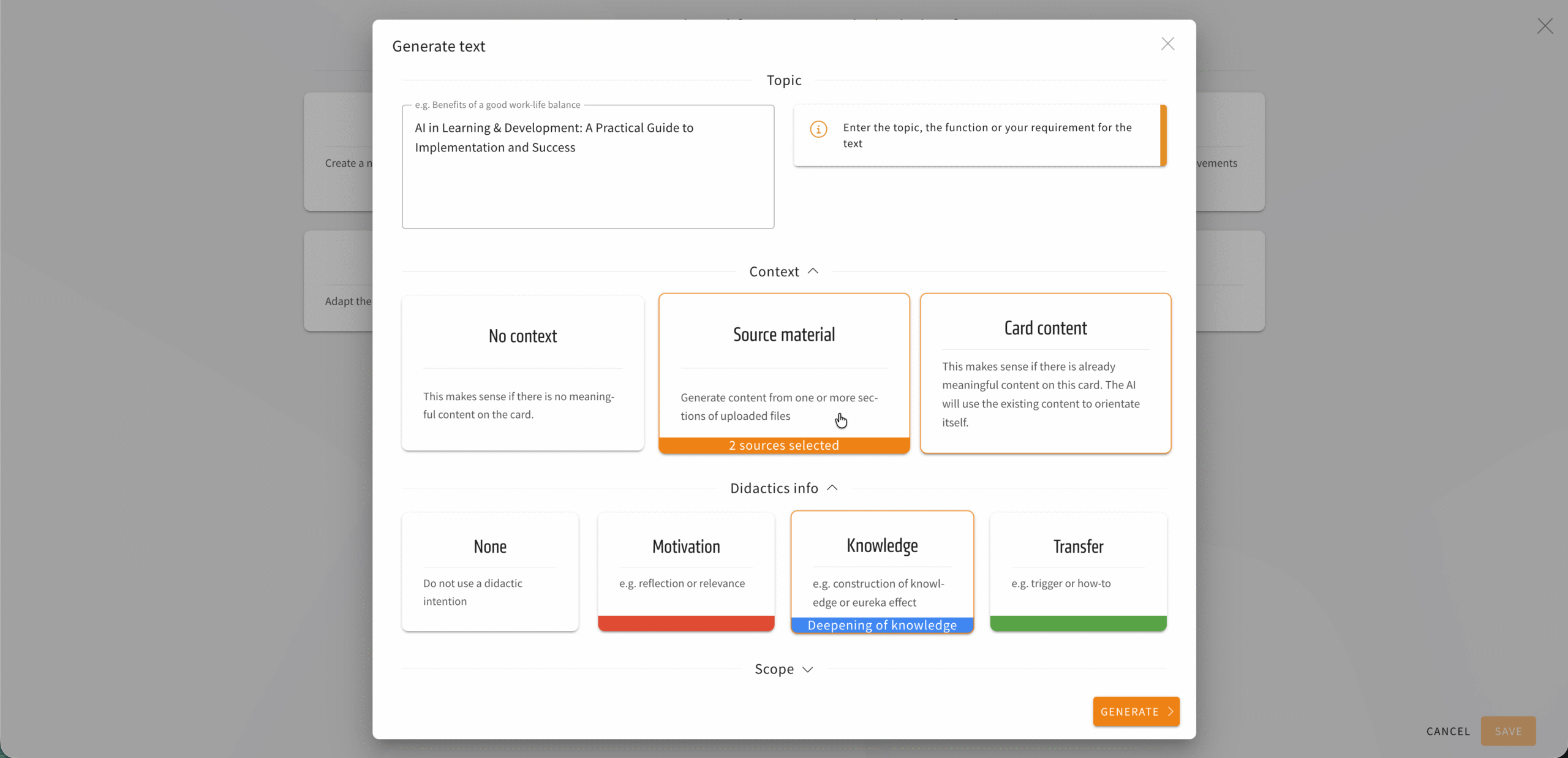Choose None as didactic intention

click(489, 571)
